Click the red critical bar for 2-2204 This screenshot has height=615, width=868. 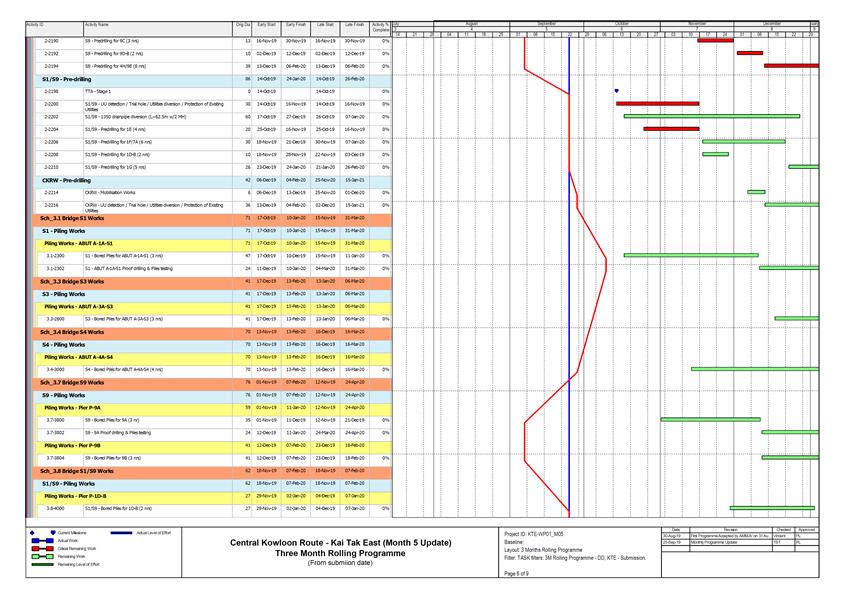tap(670, 129)
